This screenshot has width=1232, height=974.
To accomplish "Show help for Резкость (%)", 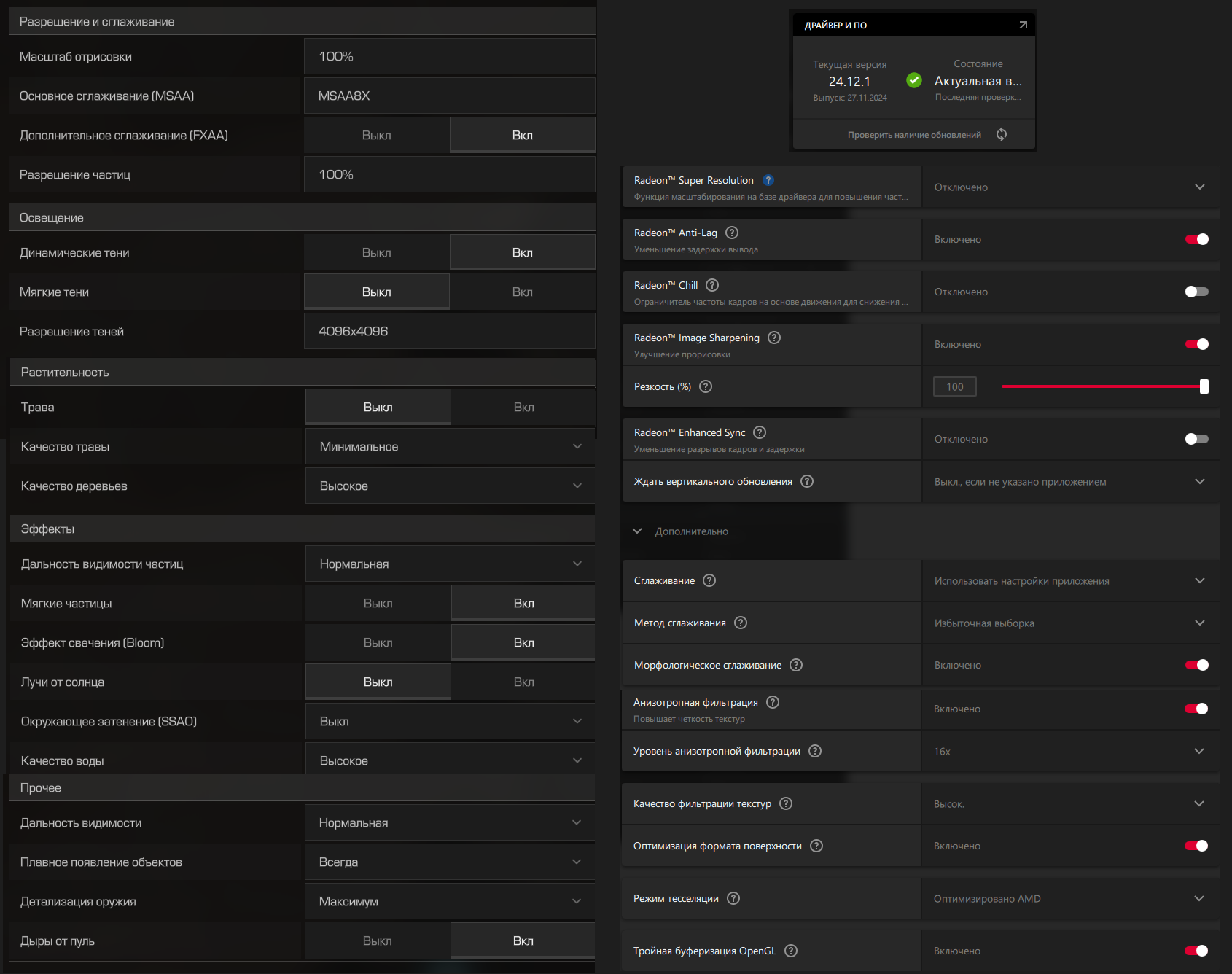I will [706, 386].
